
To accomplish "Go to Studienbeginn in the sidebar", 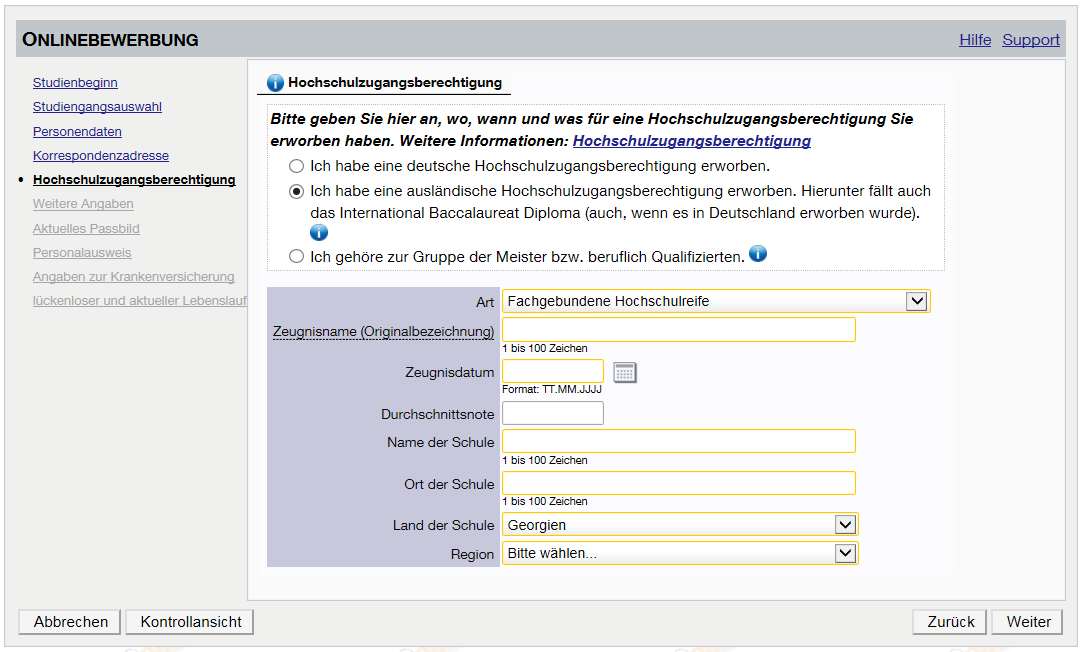I will pos(75,82).
